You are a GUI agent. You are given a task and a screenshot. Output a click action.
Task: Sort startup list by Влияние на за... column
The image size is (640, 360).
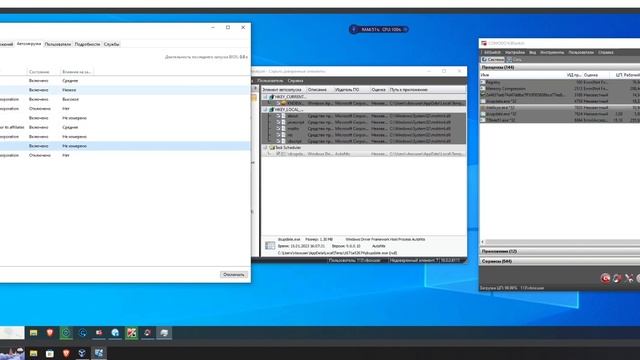coord(76,72)
